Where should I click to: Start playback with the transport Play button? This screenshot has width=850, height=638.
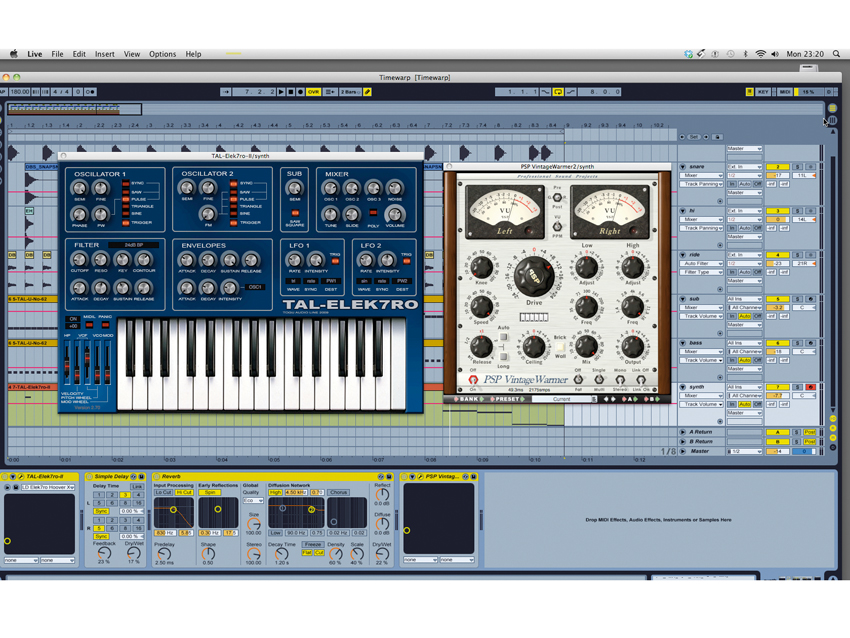pos(281,92)
